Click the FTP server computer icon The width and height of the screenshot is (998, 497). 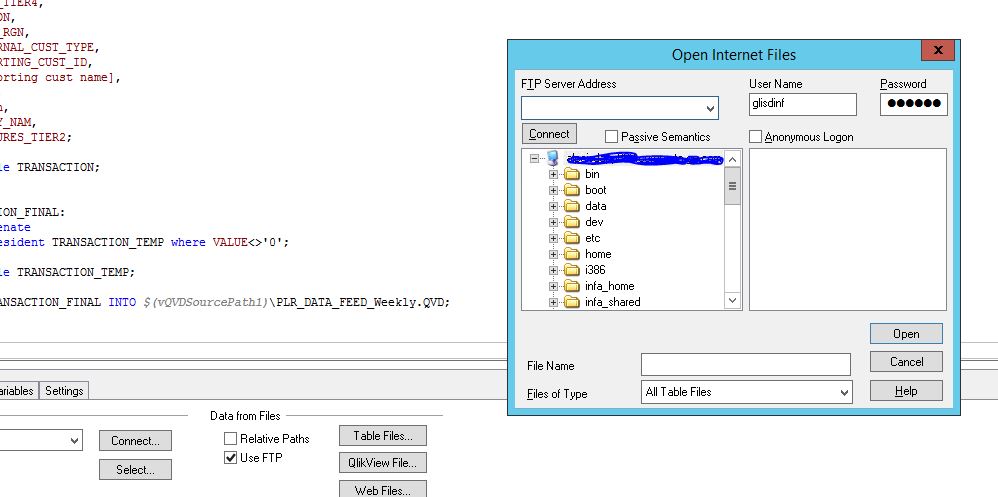[x=552, y=158]
